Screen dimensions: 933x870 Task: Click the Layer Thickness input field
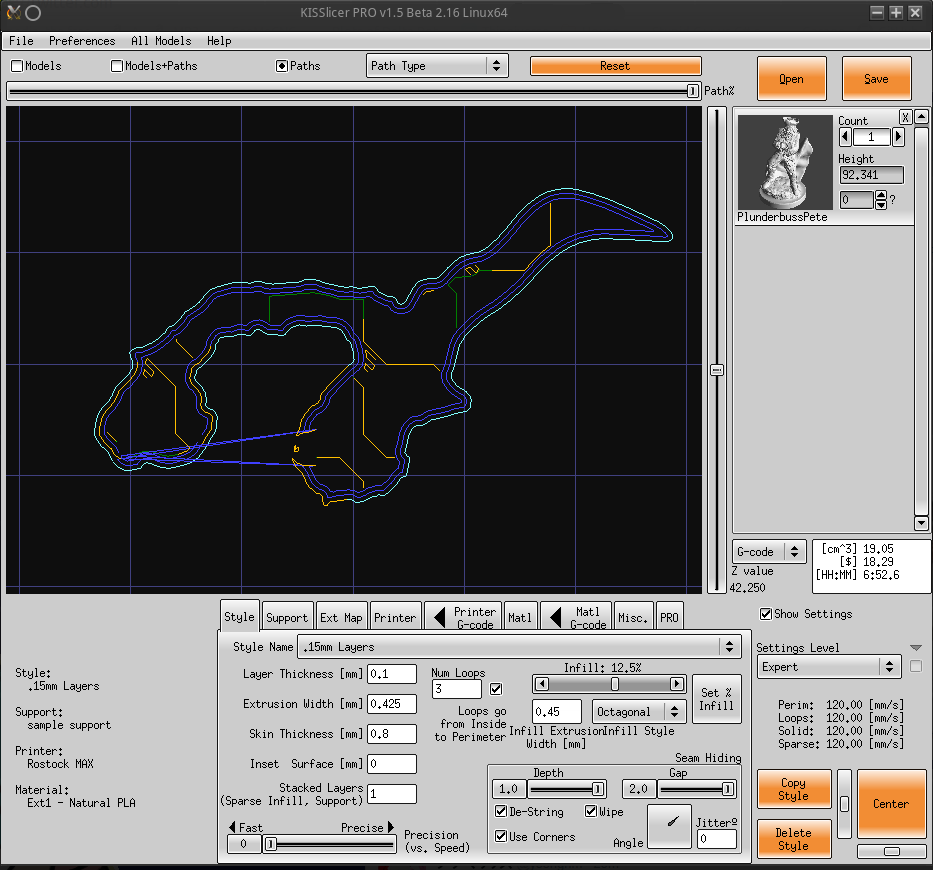pyautogui.click(x=392, y=674)
